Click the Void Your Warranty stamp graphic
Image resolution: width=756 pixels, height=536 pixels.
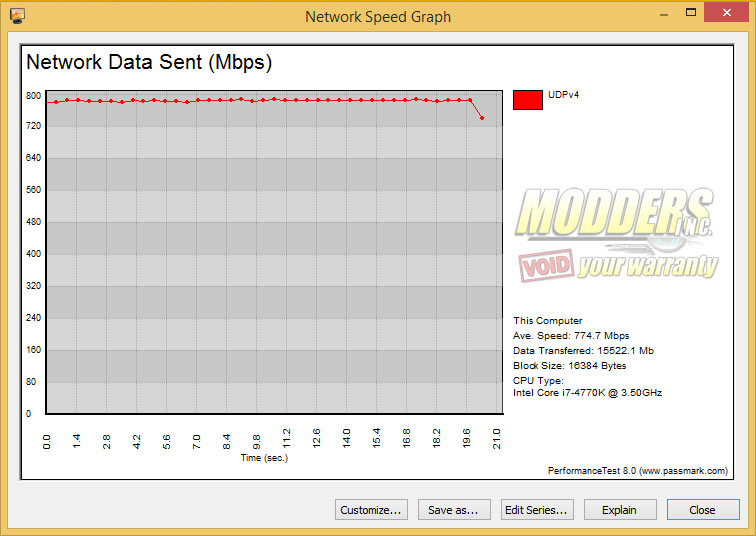pyautogui.click(x=618, y=264)
